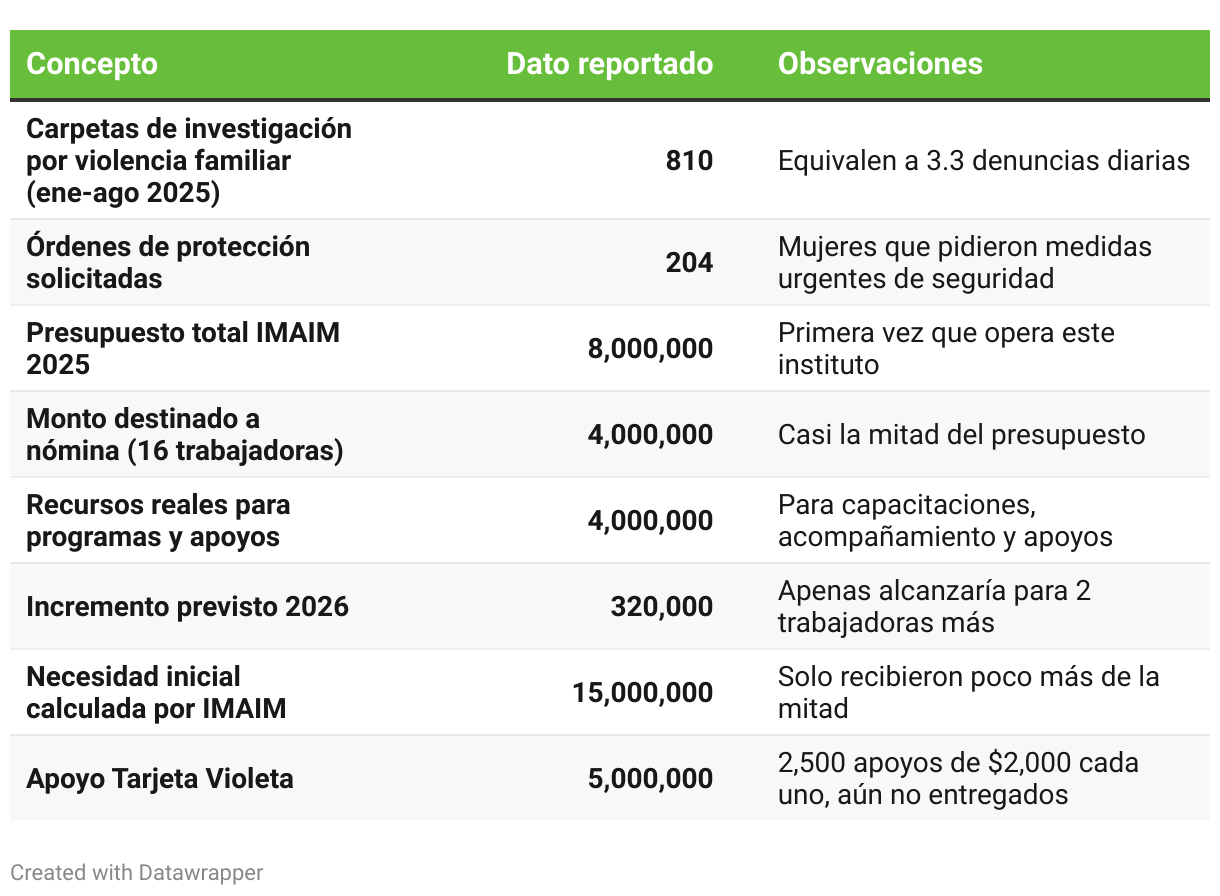Click the "Observaciones" column header

tap(880, 64)
